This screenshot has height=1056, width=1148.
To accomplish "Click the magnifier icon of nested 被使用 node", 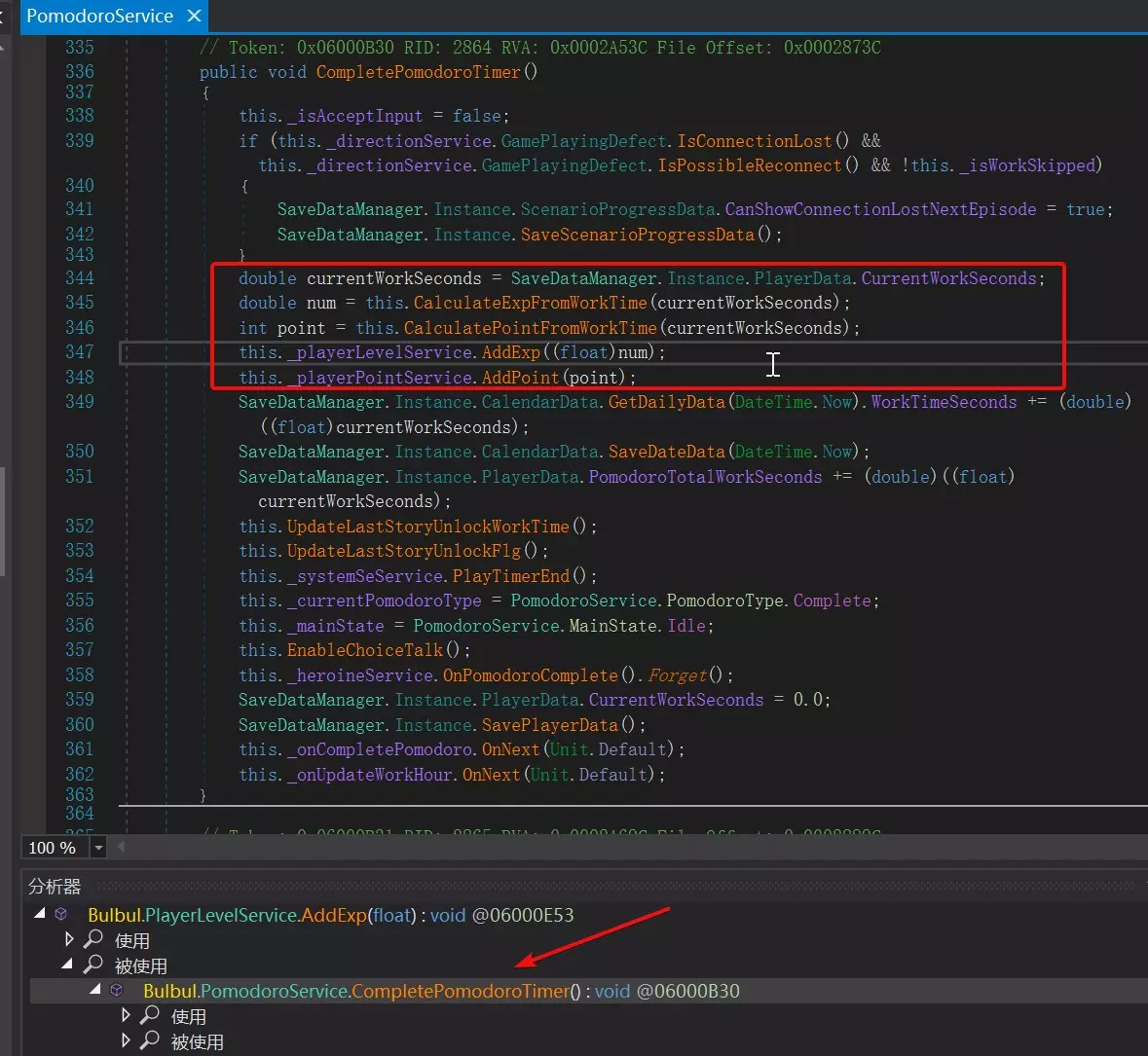I will (x=150, y=1040).
